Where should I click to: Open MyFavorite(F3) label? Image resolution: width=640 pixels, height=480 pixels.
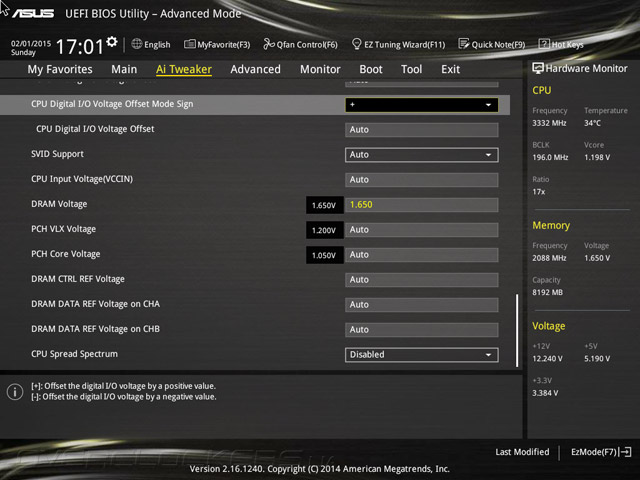[x=224, y=44]
